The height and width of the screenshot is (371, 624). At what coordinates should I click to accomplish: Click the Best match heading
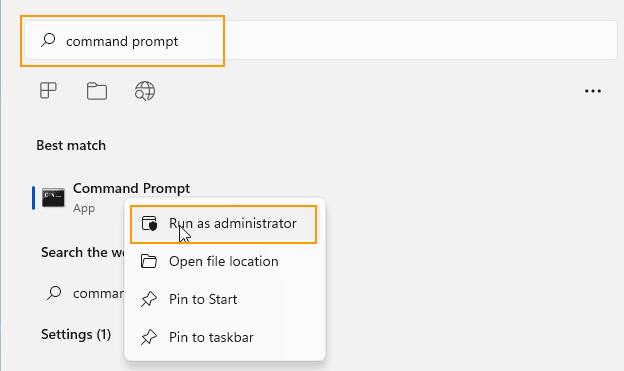point(71,146)
